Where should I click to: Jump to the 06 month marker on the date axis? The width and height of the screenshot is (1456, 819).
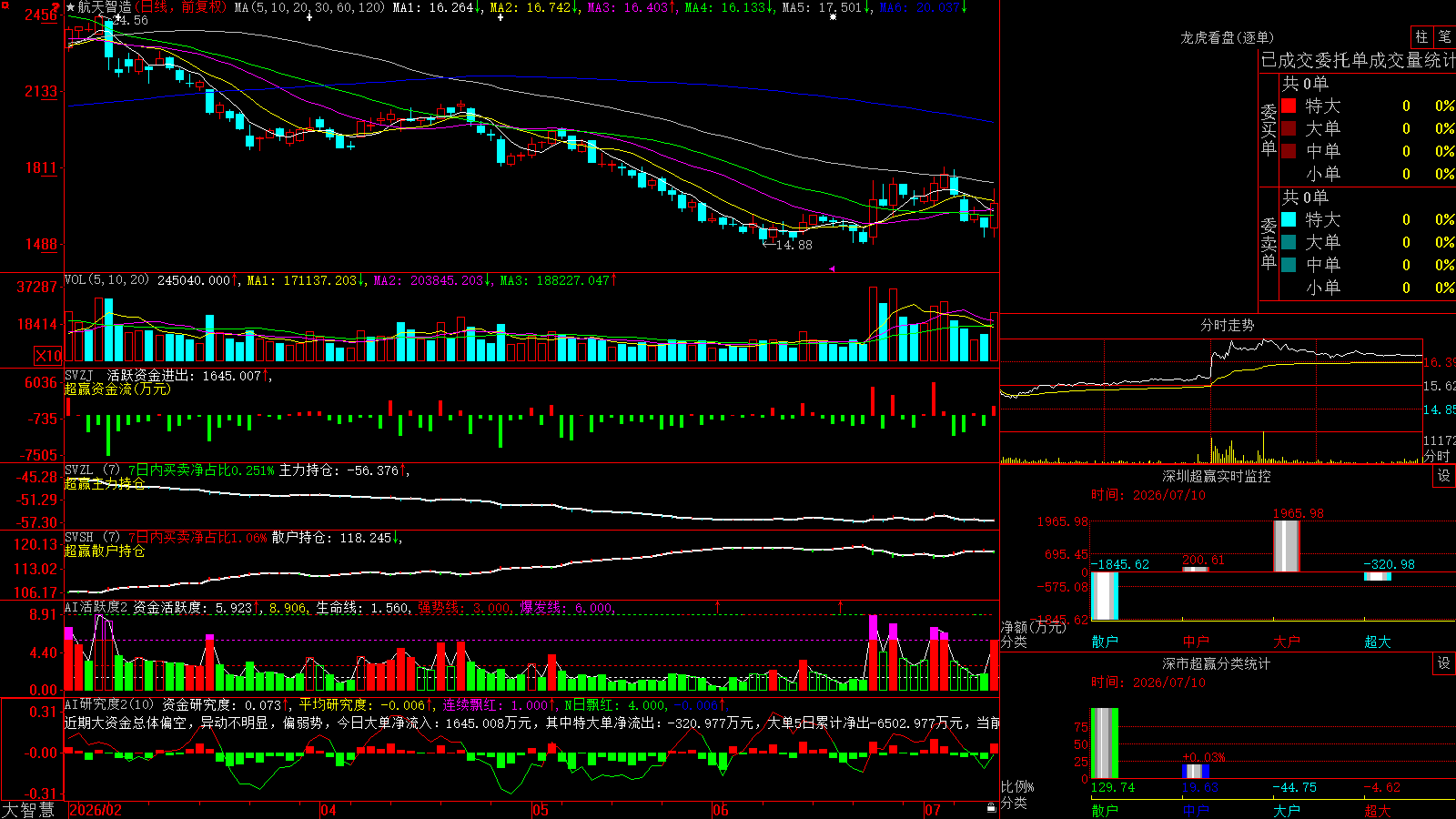coord(721,810)
